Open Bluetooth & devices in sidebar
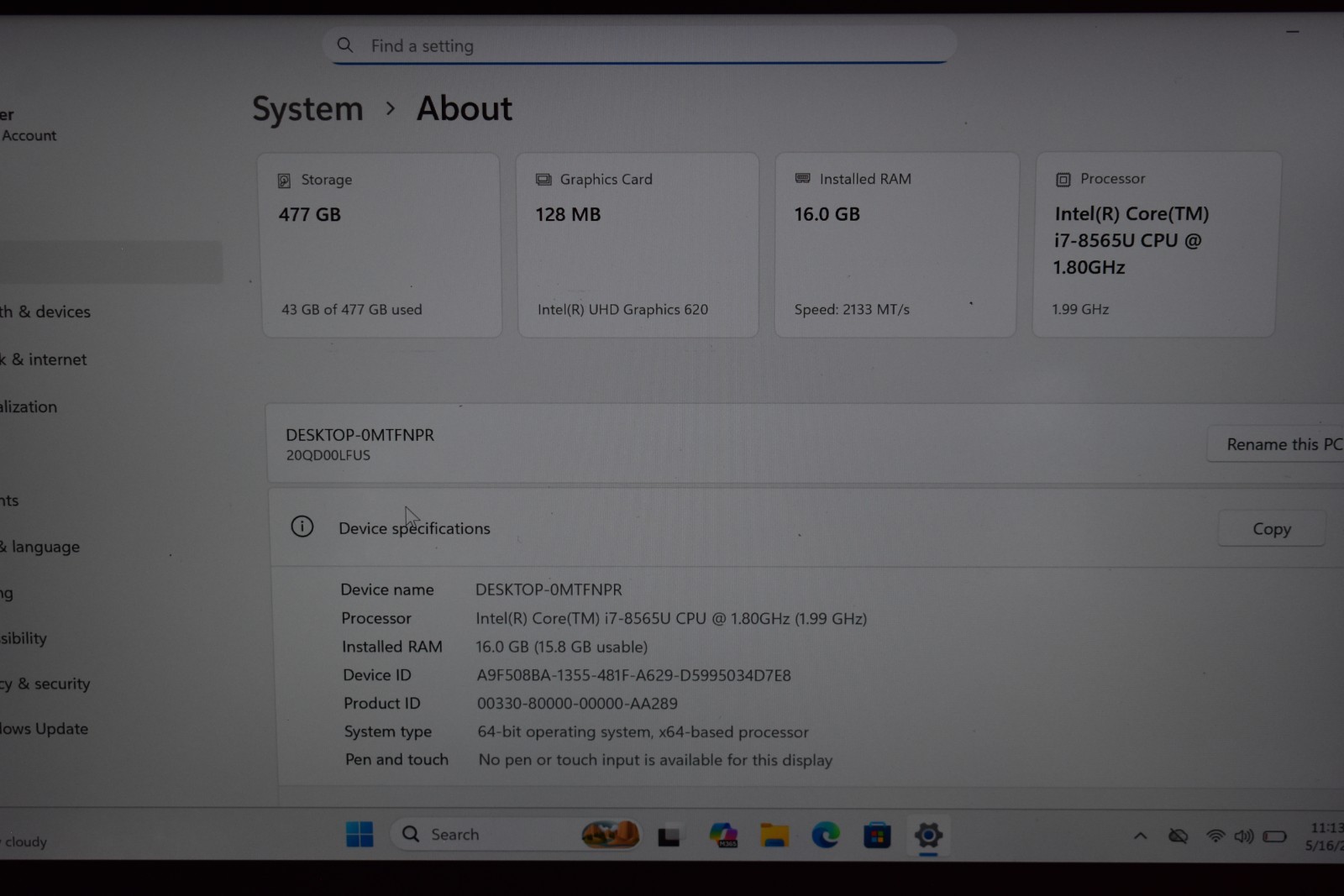Screen dimensions: 1344x896 tap(45, 312)
